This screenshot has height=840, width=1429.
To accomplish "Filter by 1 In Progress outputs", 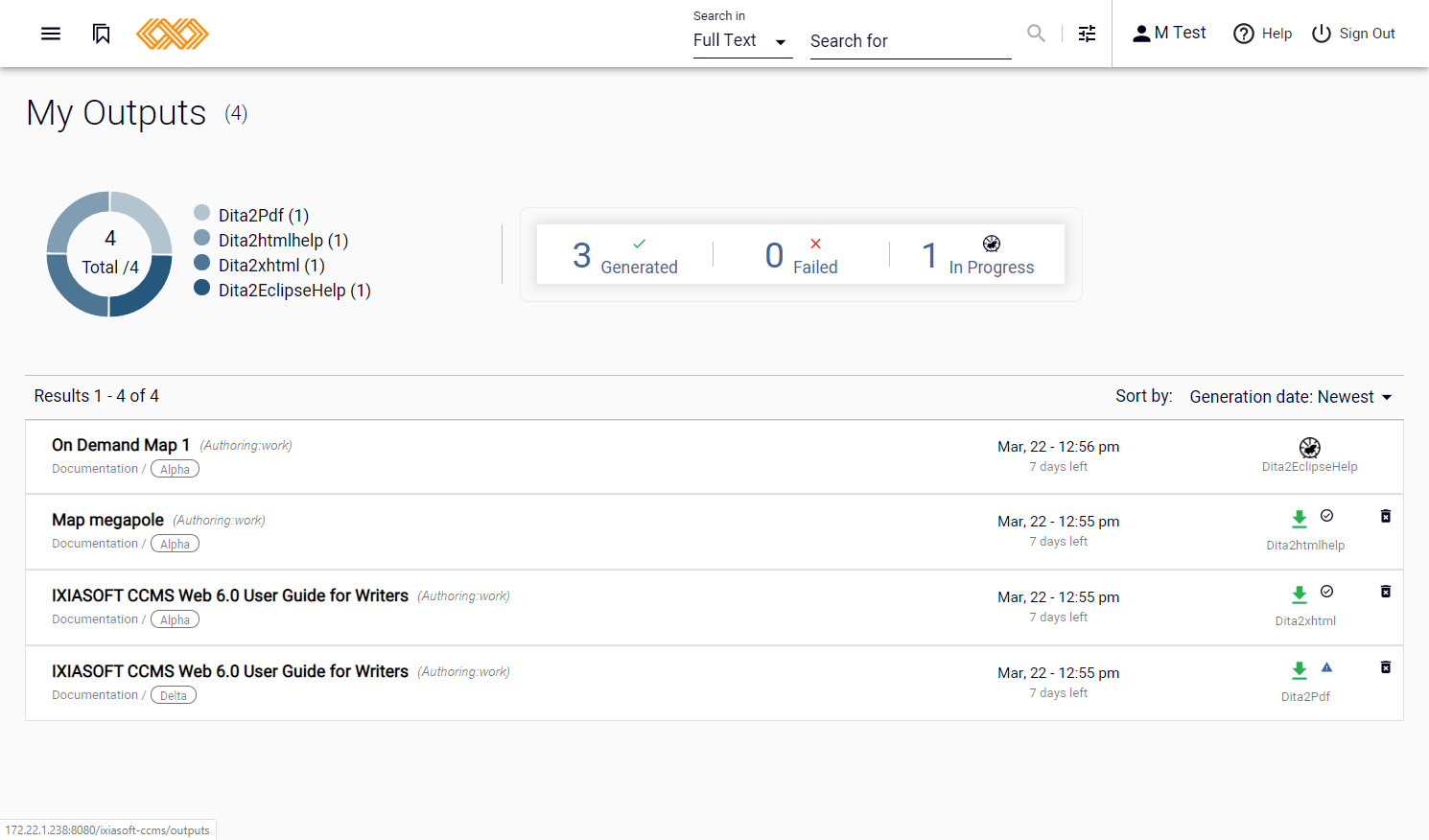I will click(x=977, y=255).
